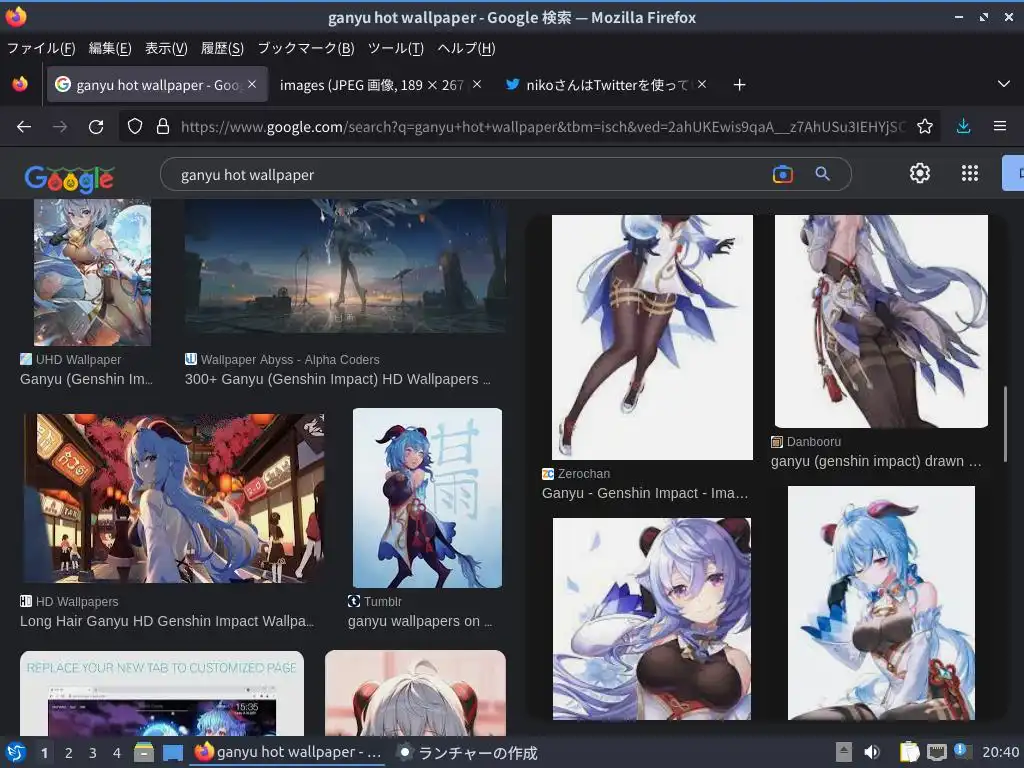The height and width of the screenshot is (768, 1024).
Task: Click the Long Hair Ganyu HD link
Action: (x=167, y=622)
